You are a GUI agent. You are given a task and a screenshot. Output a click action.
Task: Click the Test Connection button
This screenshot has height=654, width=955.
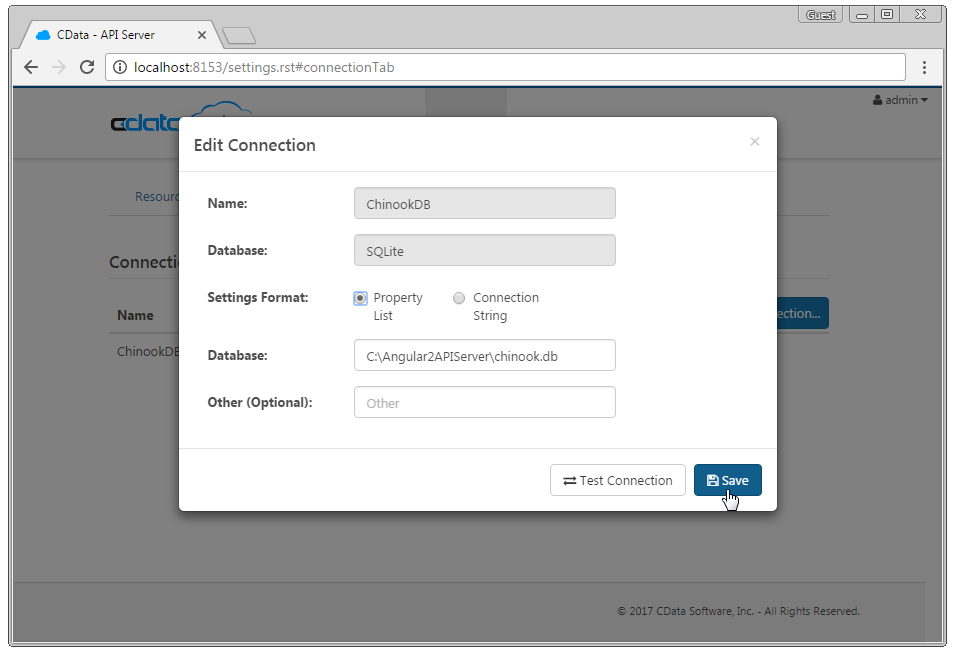617,480
